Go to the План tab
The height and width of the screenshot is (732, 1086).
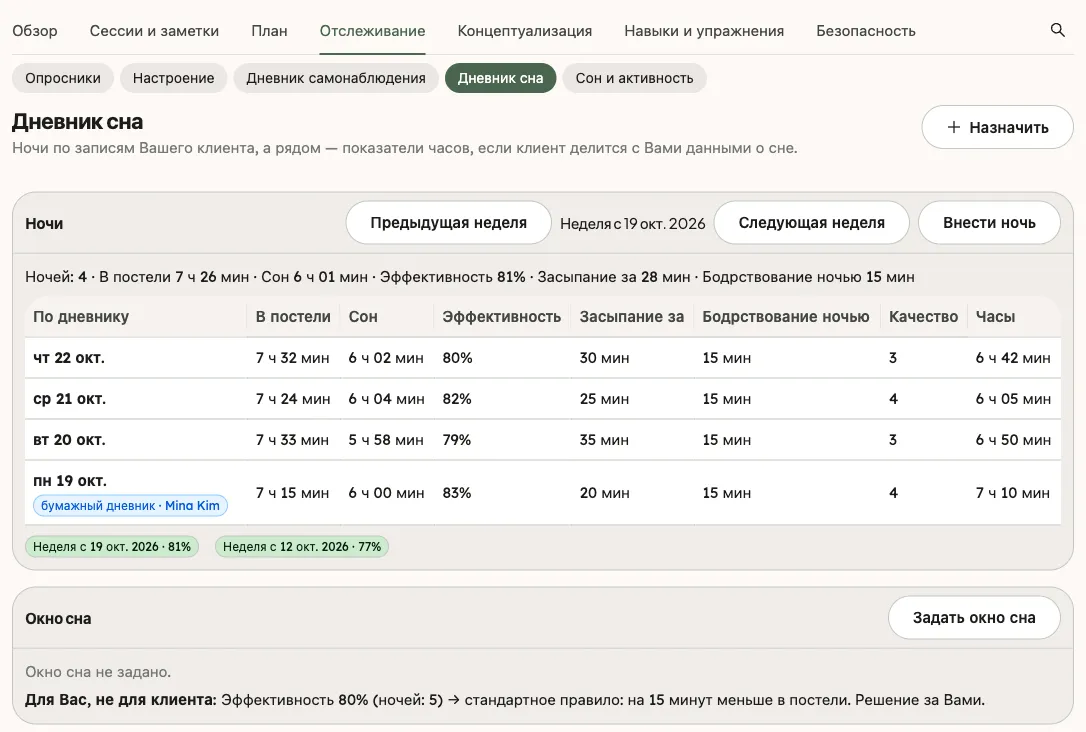[x=269, y=31]
